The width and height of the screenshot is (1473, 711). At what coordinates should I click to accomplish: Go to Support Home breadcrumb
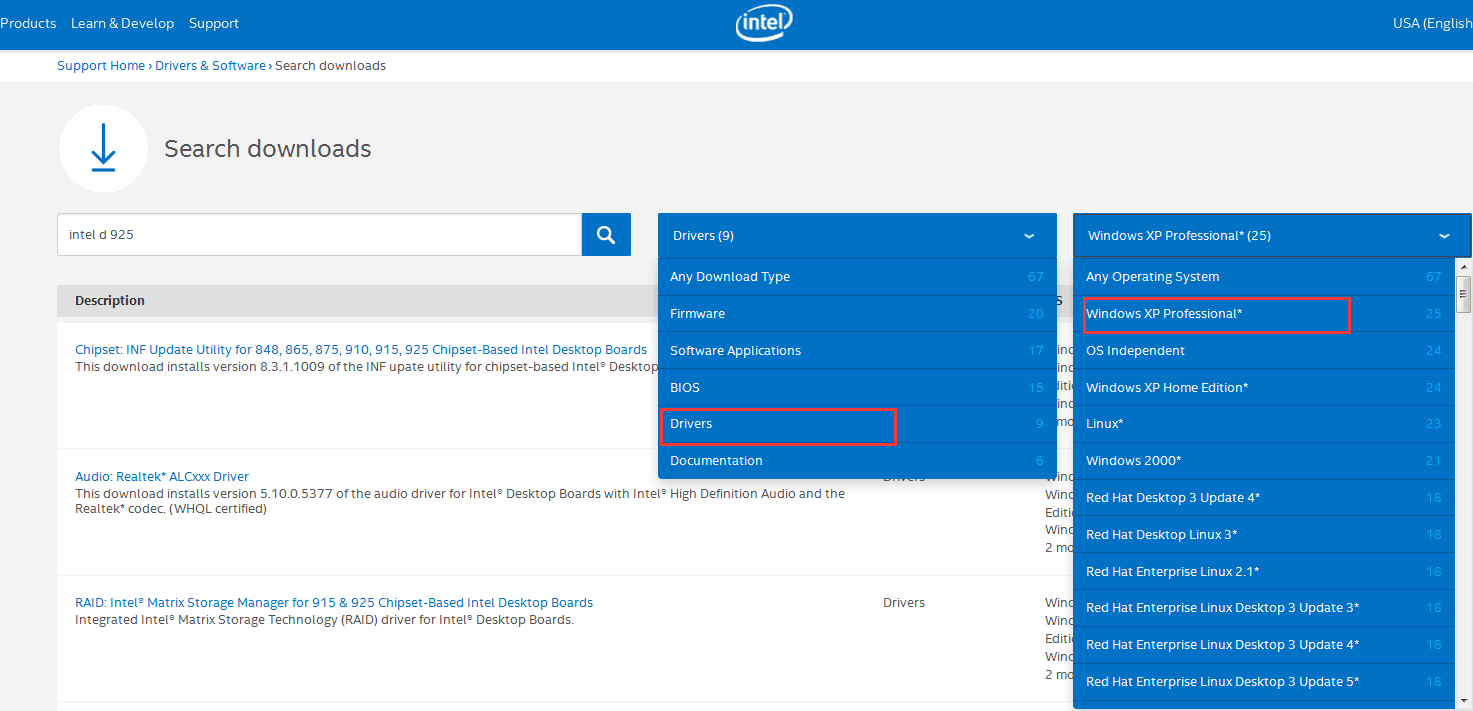[x=101, y=66]
